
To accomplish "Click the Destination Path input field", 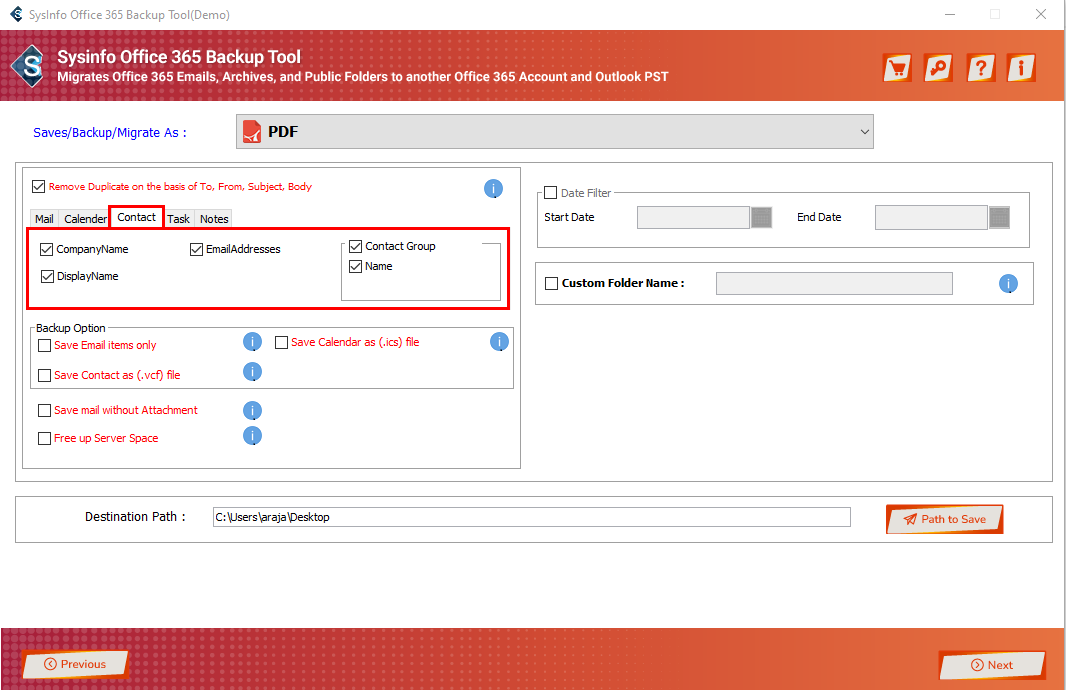I will tap(532, 517).
